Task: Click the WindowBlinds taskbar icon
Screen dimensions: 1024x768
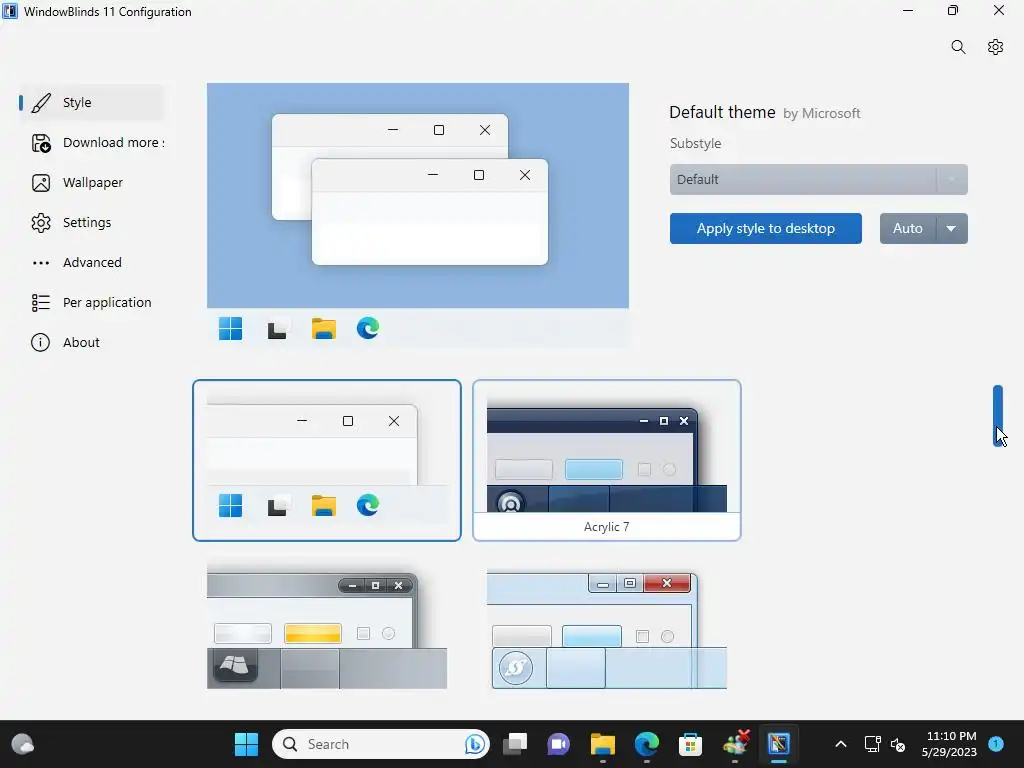Action: click(x=778, y=744)
